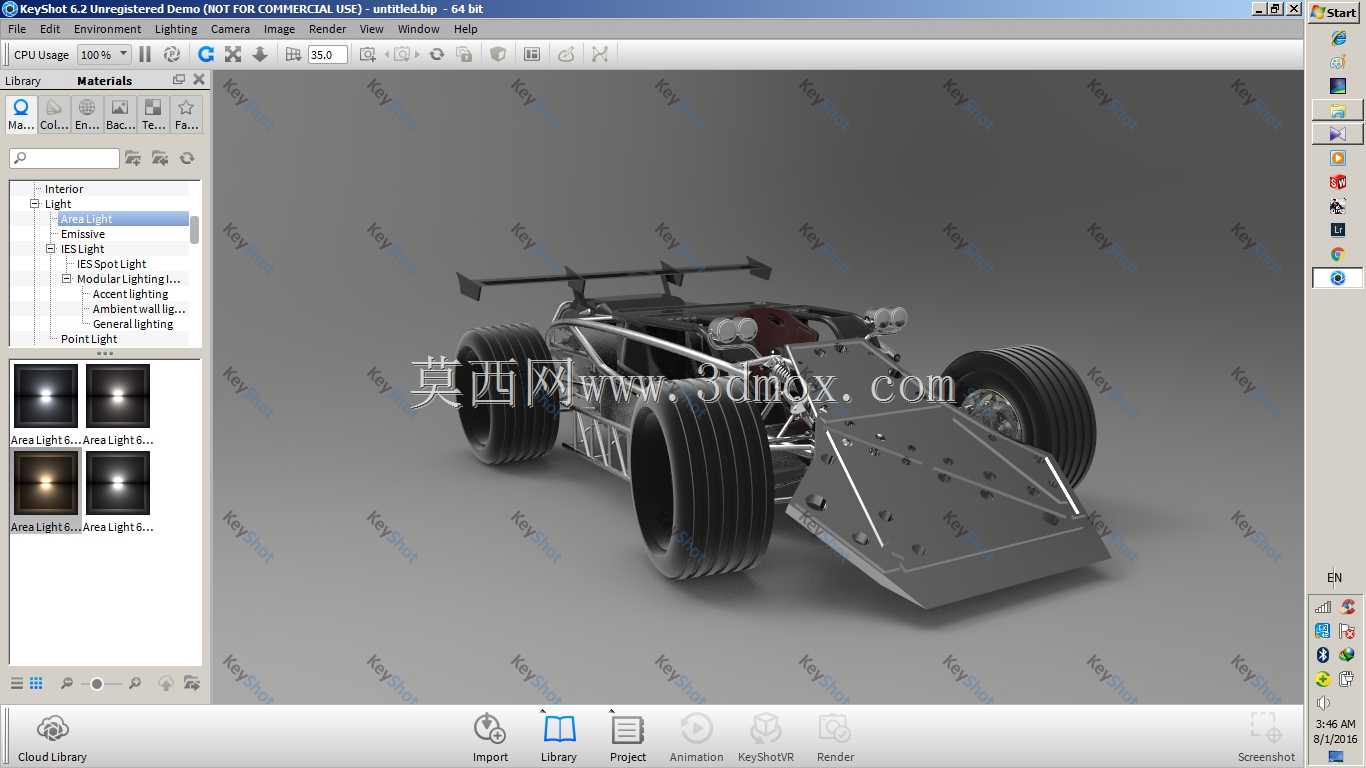Image resolution: width=1366 pixels, height=768 pixels.
Task: Open the Window menu
Action: click(419, 29)
